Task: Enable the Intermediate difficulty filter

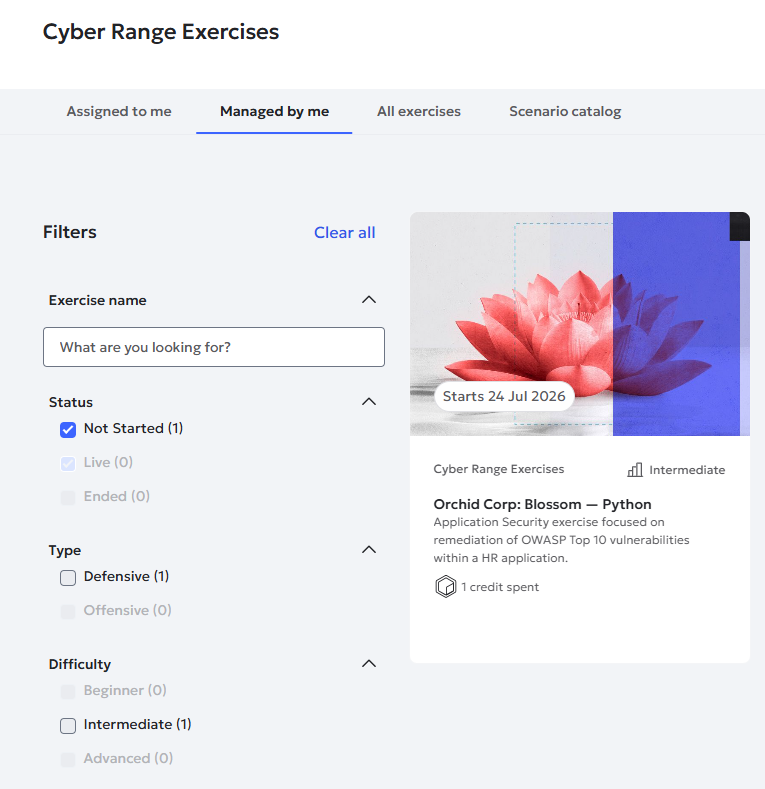Action: tap(68, 726)
